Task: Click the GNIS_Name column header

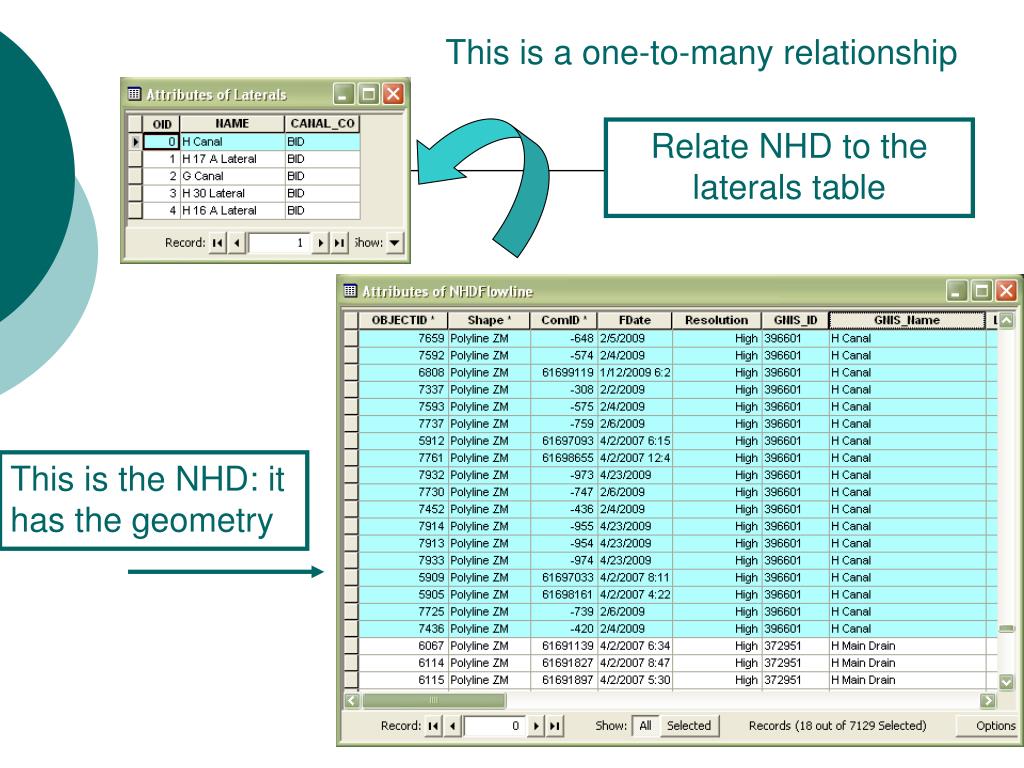Action: (x=906, y=320)
